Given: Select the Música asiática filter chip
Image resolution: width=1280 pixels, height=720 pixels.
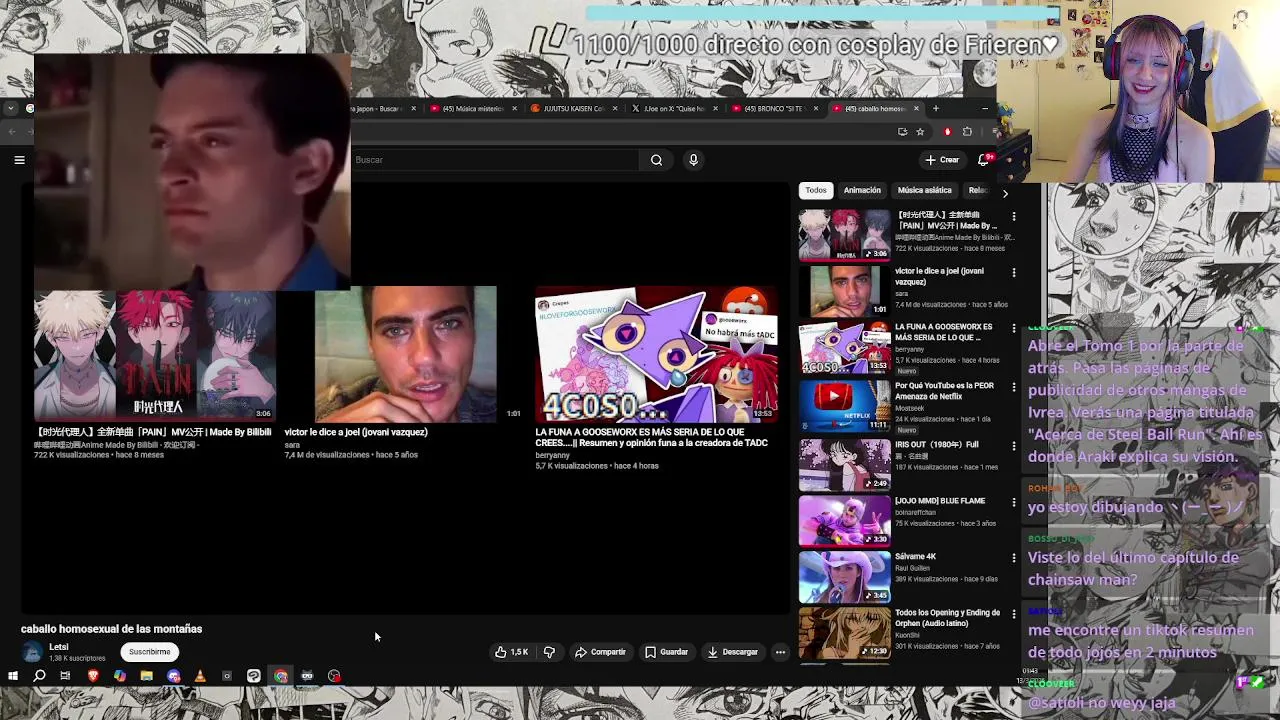Looking at the screenshot, I should 924,190.
